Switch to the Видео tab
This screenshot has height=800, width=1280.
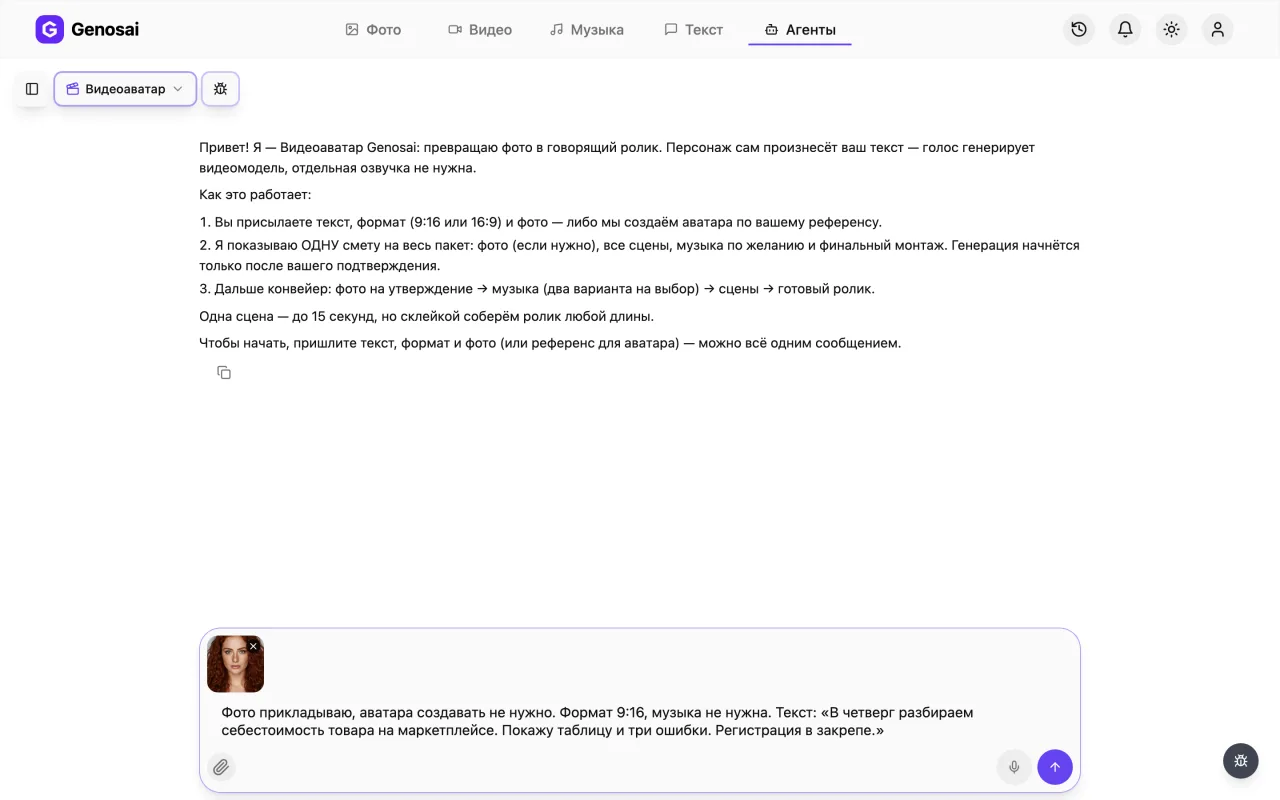pos(480,30)
